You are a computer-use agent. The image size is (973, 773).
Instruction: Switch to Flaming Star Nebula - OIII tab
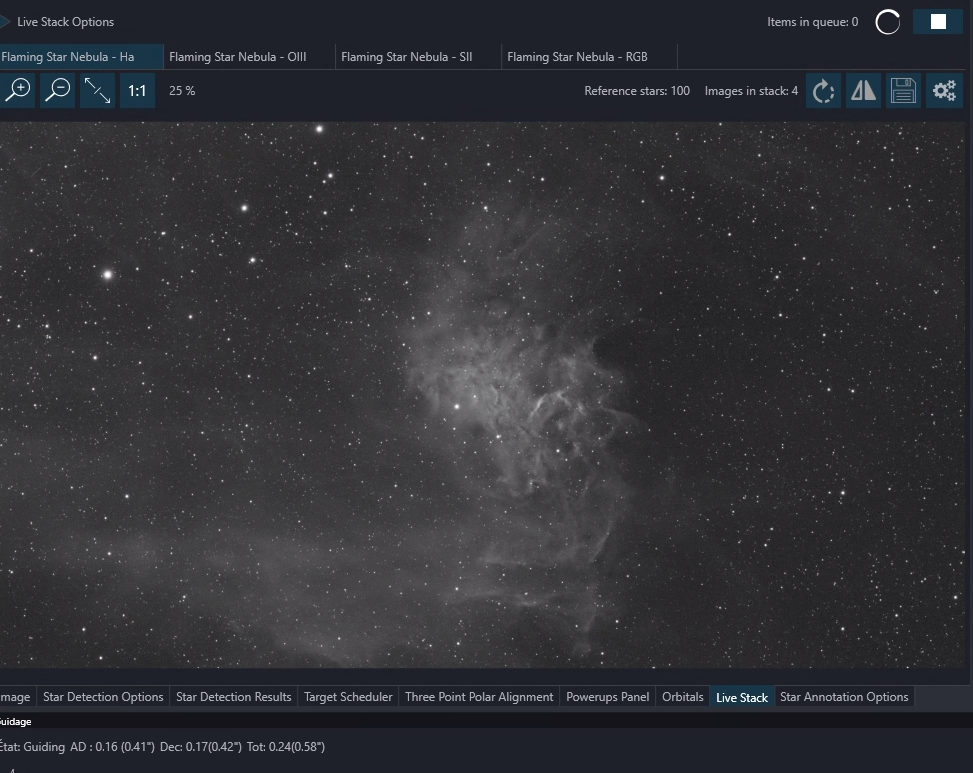(x=238, y=57)
